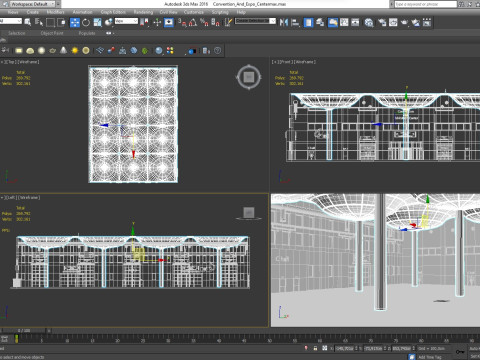The height and width of the screenshot is (360, 480).
Task: Click the sun light icon
Action: click(x=75, y=50)
